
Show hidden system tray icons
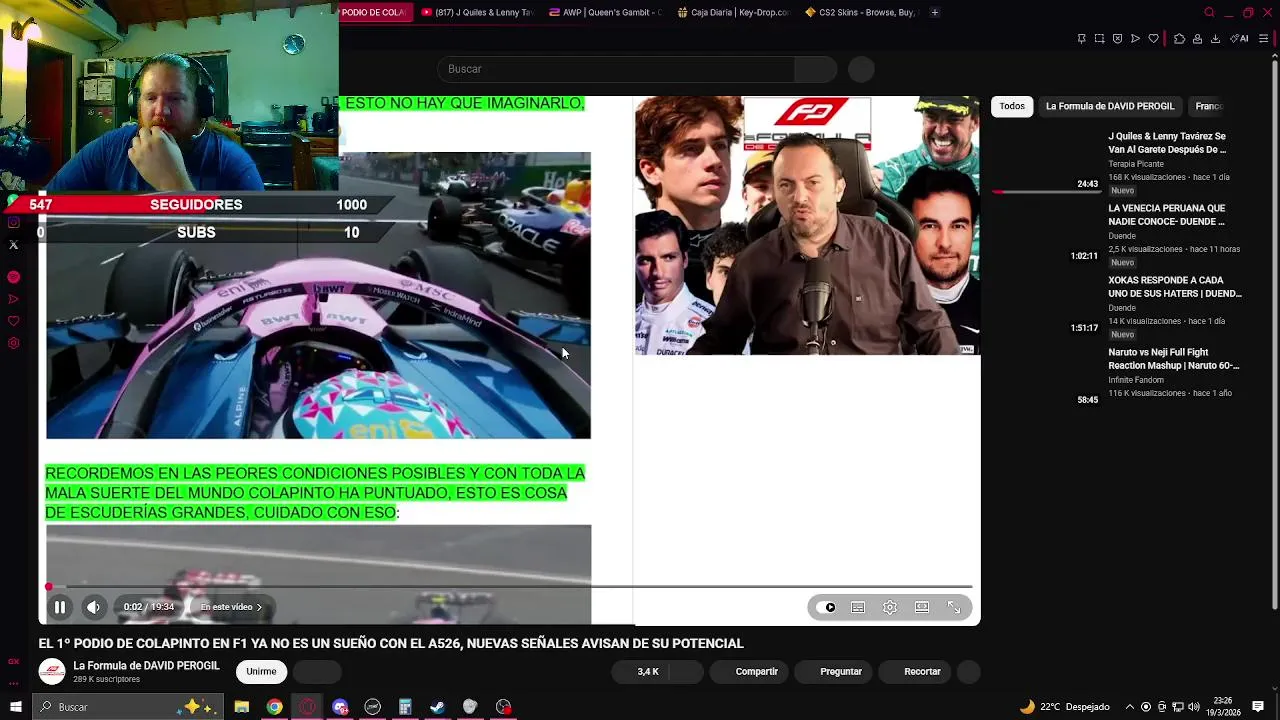pyautogui.click(x=1130, y=707)
